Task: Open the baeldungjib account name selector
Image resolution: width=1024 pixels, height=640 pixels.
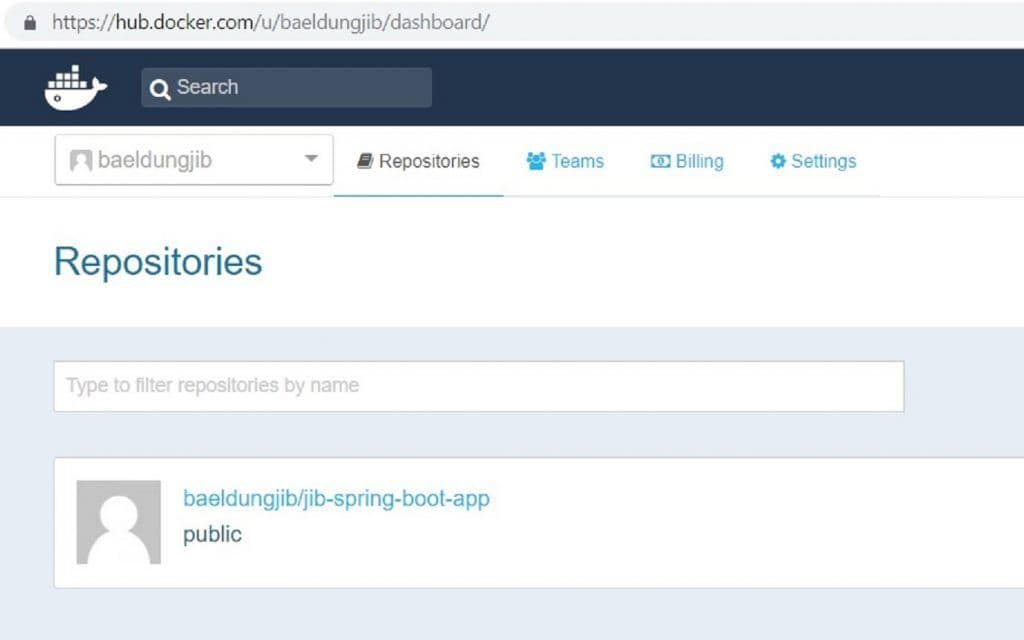Action: 155,160
